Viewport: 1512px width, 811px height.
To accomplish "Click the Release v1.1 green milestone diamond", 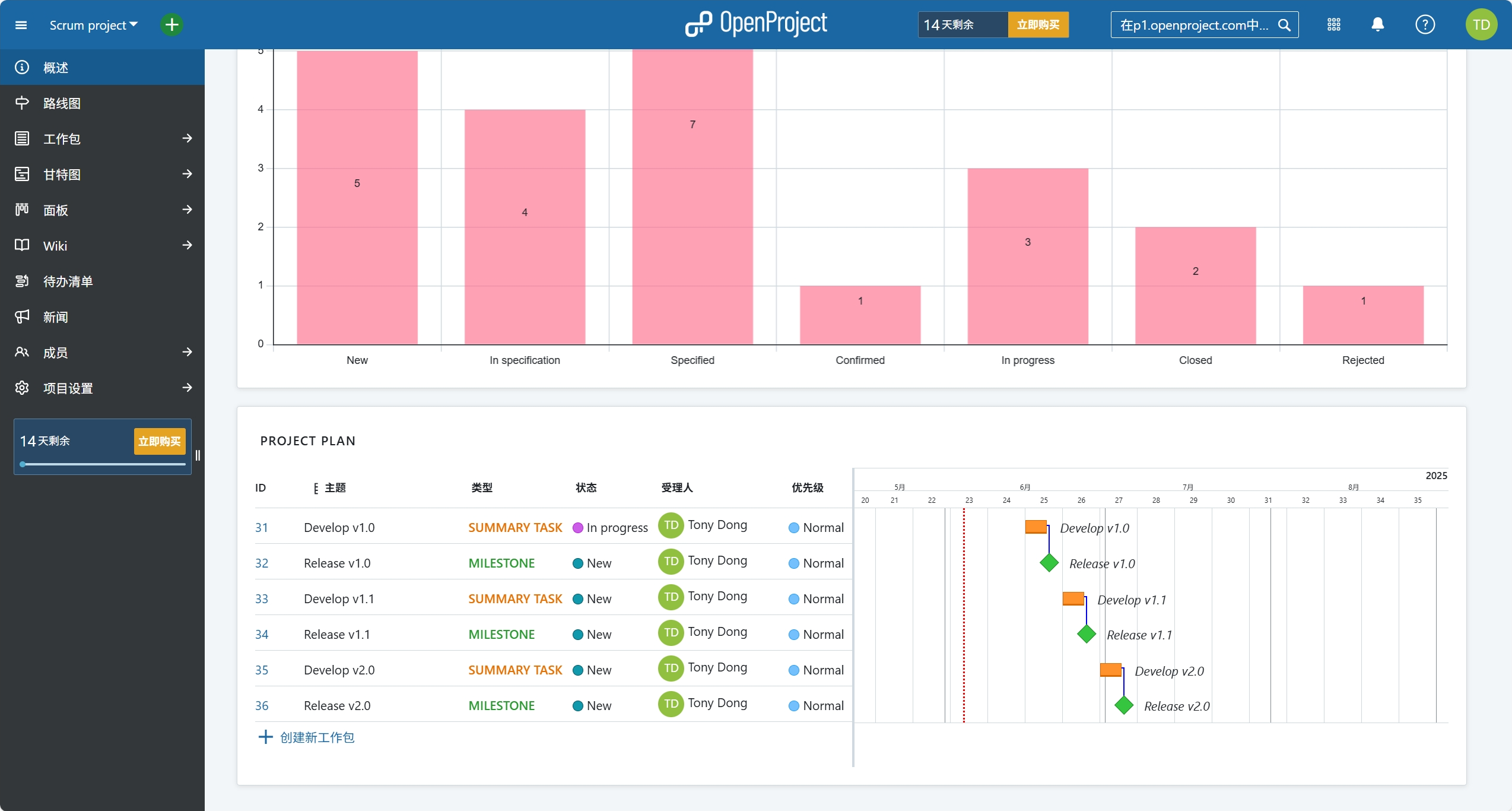I will pyautogui.click(x=1087, y=634).
